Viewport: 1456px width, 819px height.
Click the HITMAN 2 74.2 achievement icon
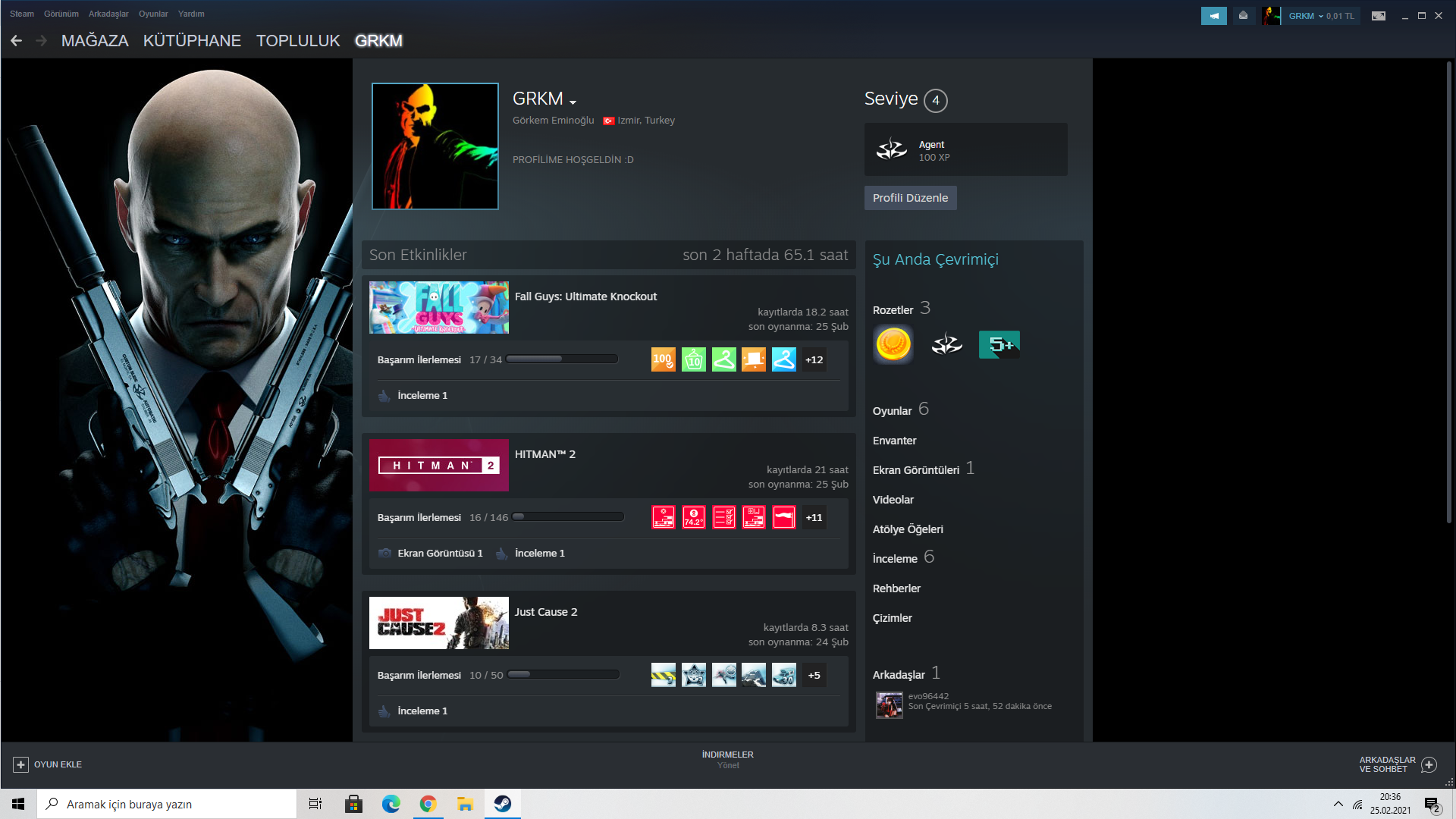(694, 517)
